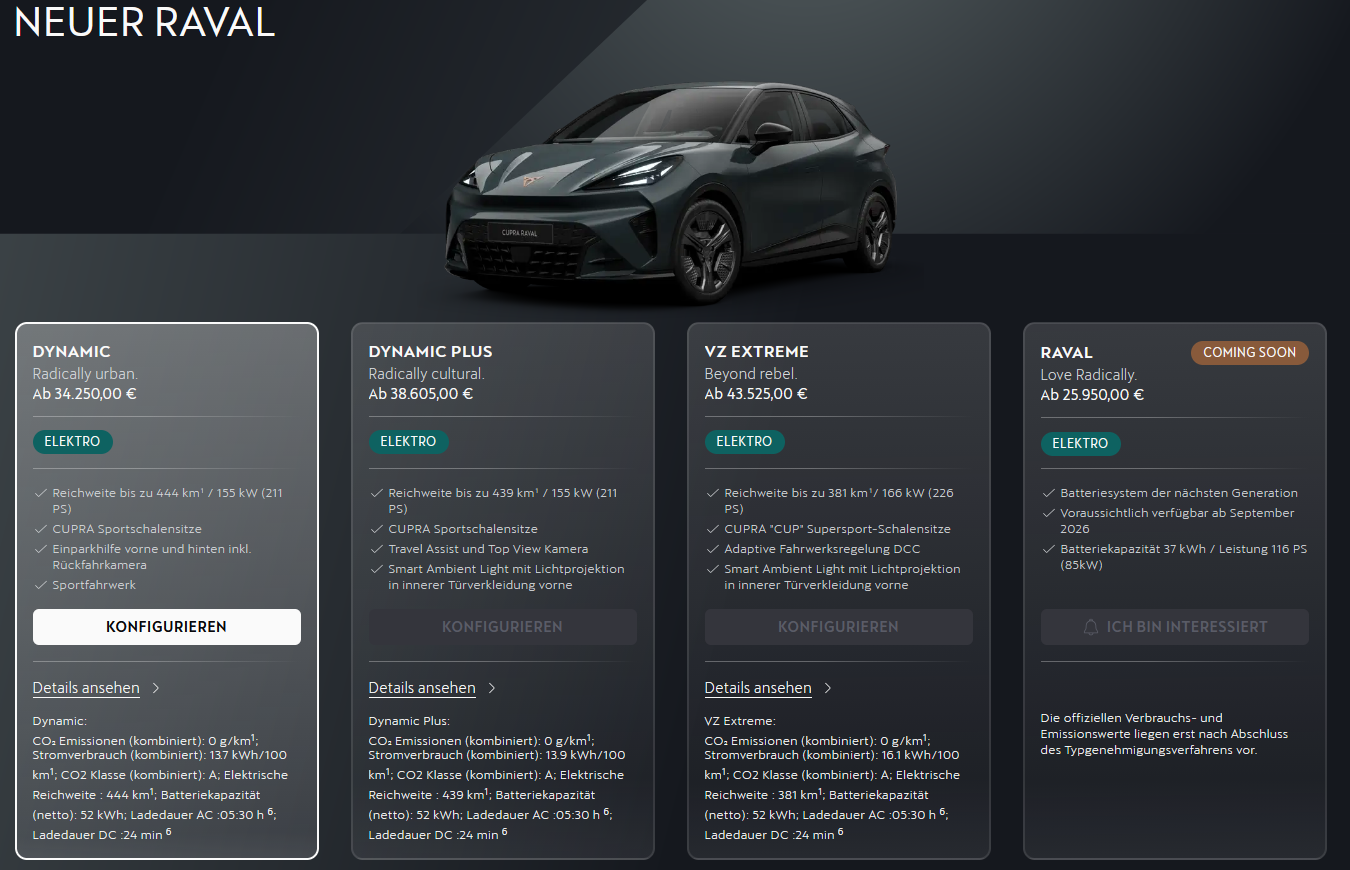Click the price Ab 43.525,00 €
Screen dimensions: 1350x870
[757, 394]
